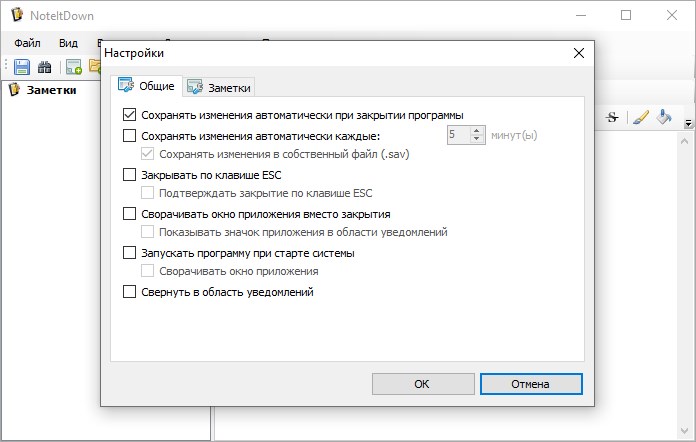Image resolution: width=696 pixels, height=442 pixels.
Task: Uncheck Сохранять изменения при закрытии программы
Action: pos(129,115)
